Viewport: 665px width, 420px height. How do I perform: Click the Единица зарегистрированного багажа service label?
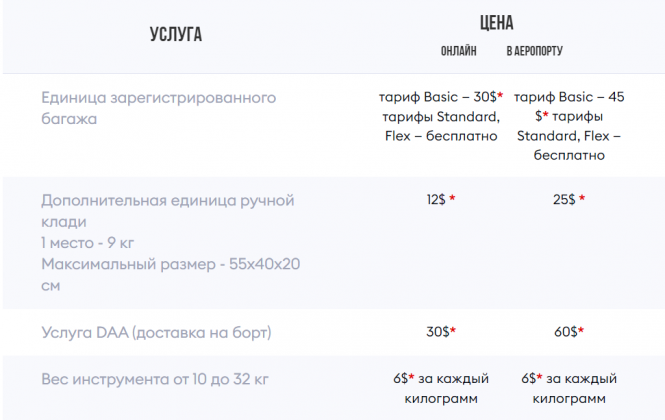(x=158, y=108)
